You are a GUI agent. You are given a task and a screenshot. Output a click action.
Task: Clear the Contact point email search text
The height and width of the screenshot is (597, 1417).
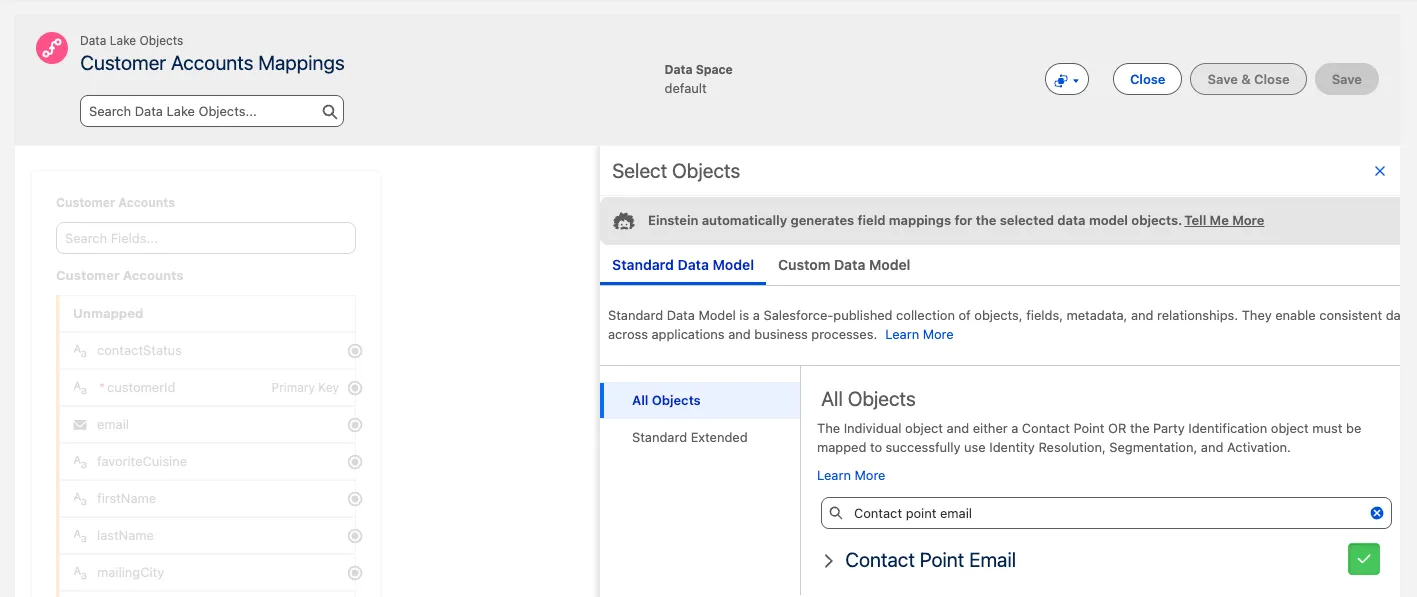point(1376,513)
